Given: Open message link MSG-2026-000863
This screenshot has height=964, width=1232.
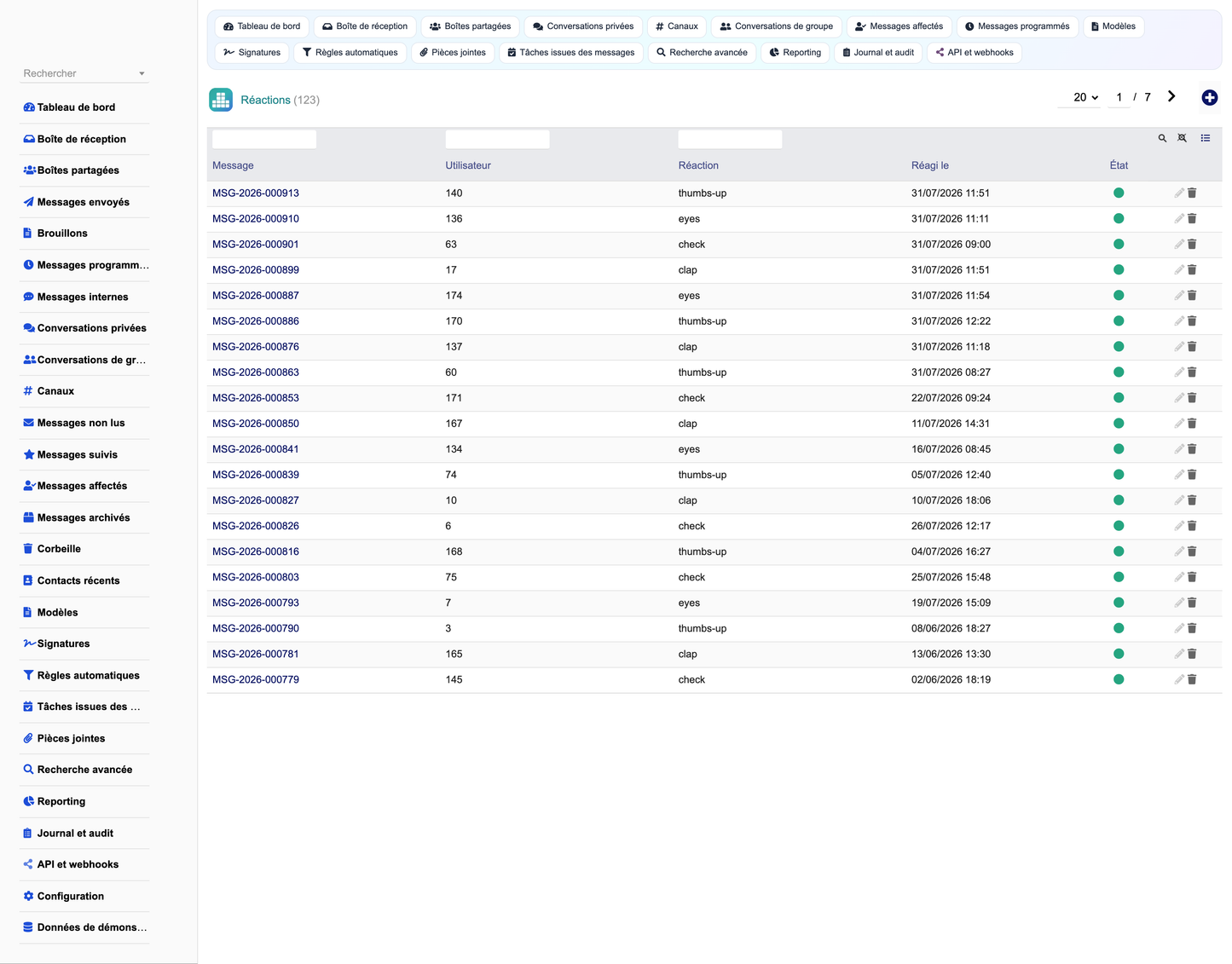Looking at the screenshot, I should point(256,372).
